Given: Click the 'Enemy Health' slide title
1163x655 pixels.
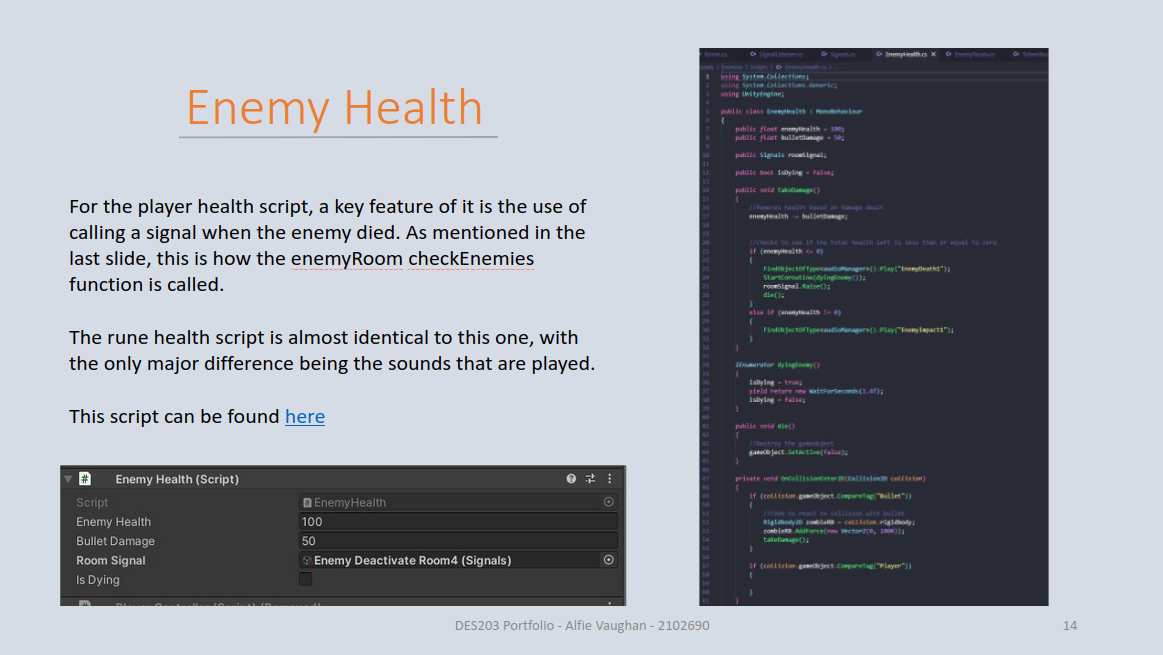Looking at the screenshot, I should 335,107.
